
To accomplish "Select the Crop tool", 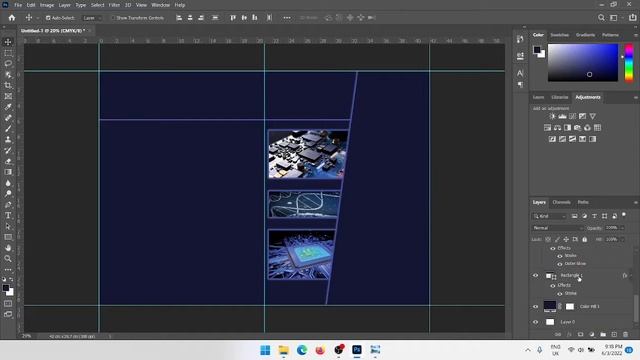I will click(x=8, y=85).
